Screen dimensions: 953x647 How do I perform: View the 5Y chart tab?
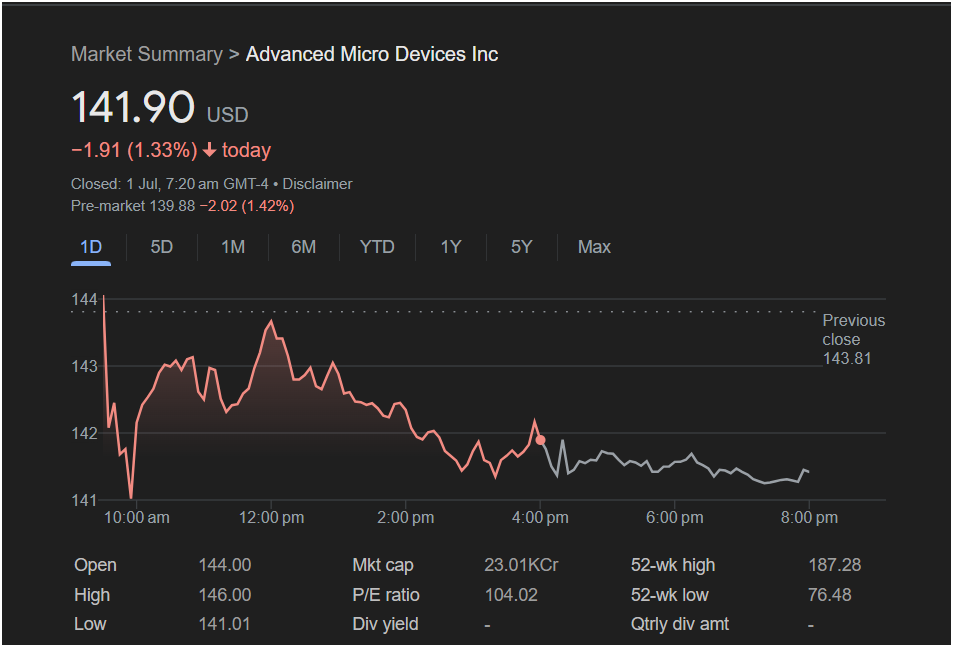pyautogui.click(x=521, y=247)
